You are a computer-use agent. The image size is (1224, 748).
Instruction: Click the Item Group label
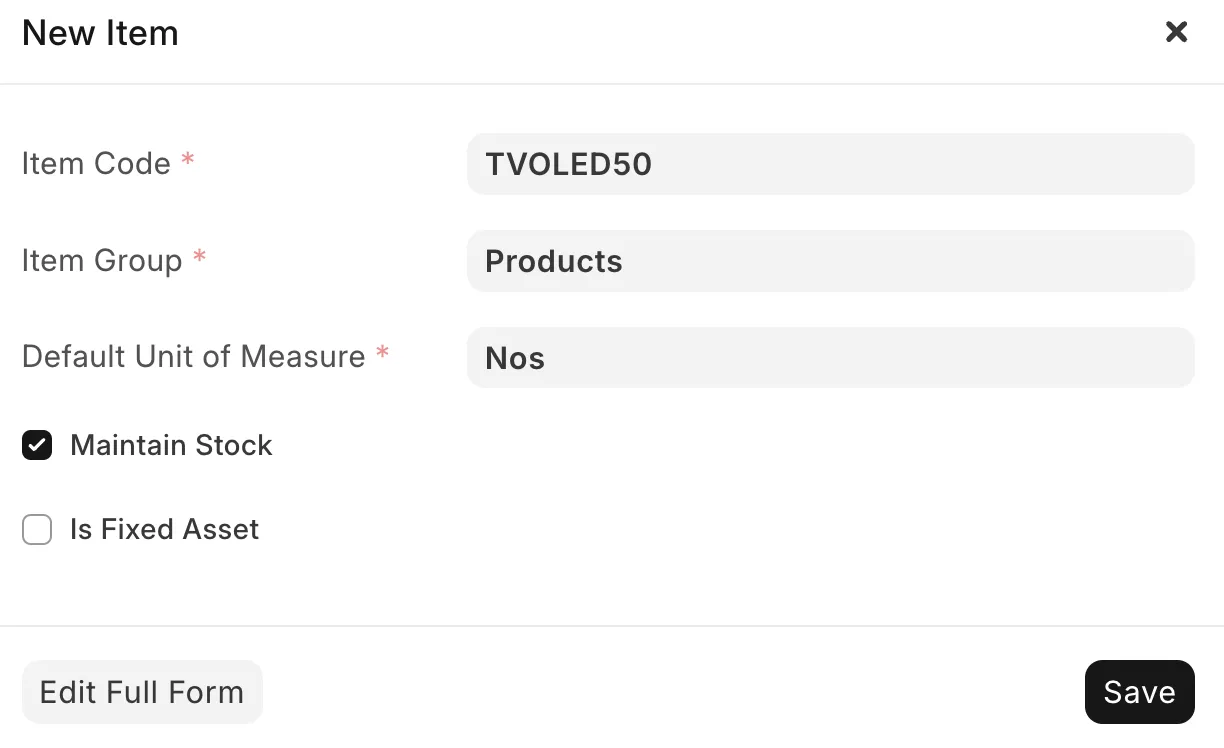pos(102,260)
